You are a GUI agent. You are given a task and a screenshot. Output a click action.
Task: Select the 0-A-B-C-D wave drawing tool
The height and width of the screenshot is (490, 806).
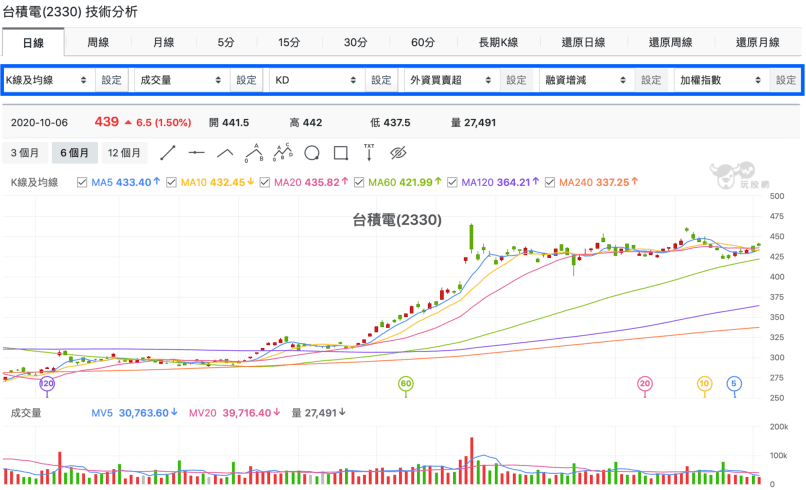tap(283, 153)
